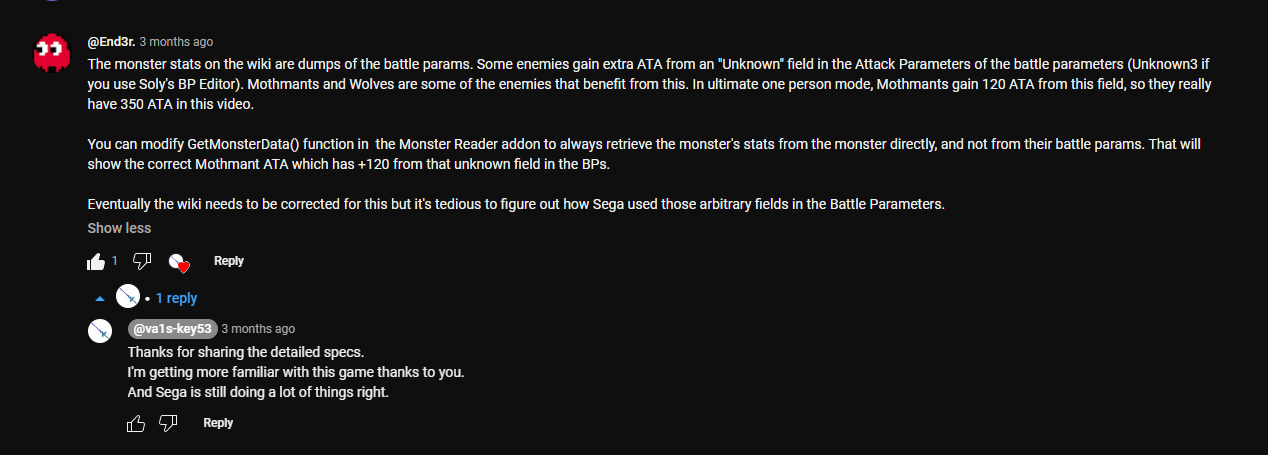Click the like count next to thumbs up

[x=114, y=261]
